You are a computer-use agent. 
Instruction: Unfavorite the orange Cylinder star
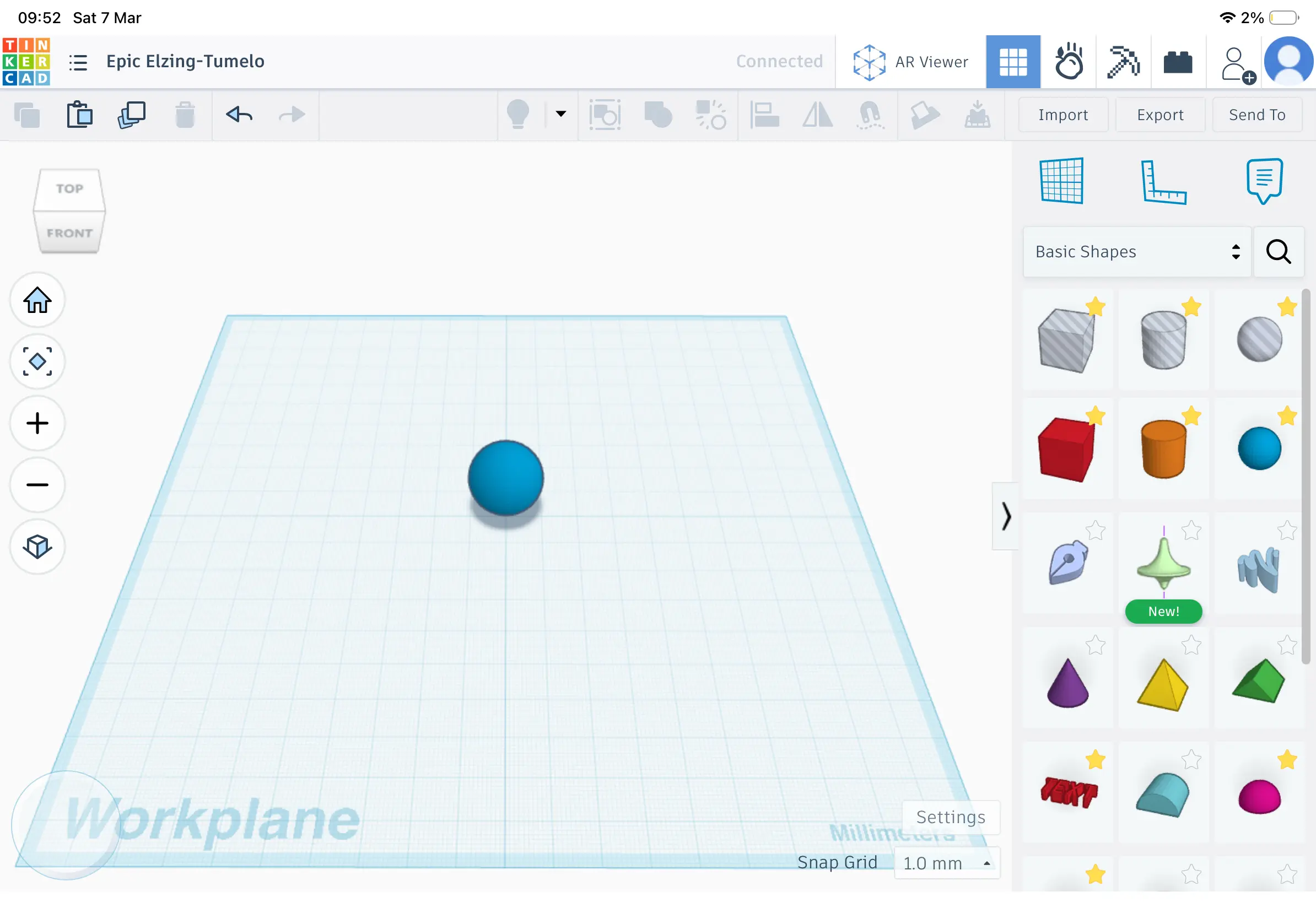(x=1191, y=416)
